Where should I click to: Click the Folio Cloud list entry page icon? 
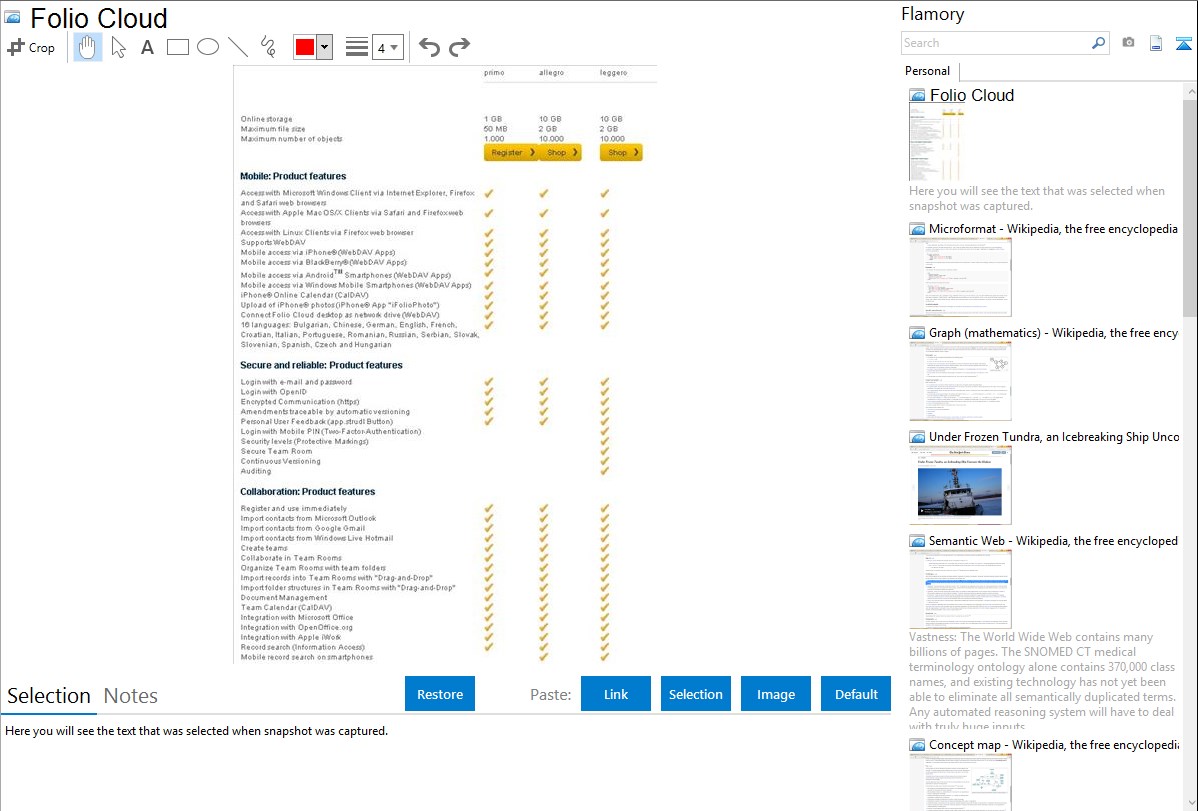917,96
